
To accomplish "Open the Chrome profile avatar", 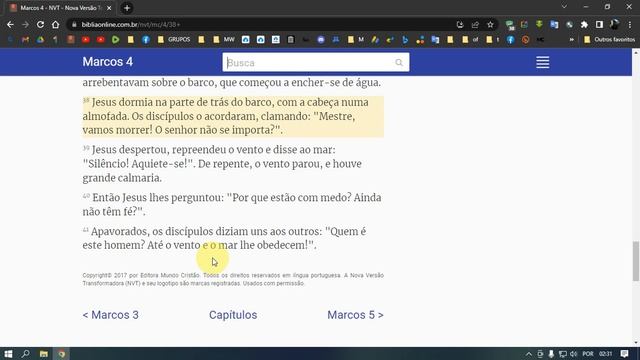I will [x=614, y=24].
